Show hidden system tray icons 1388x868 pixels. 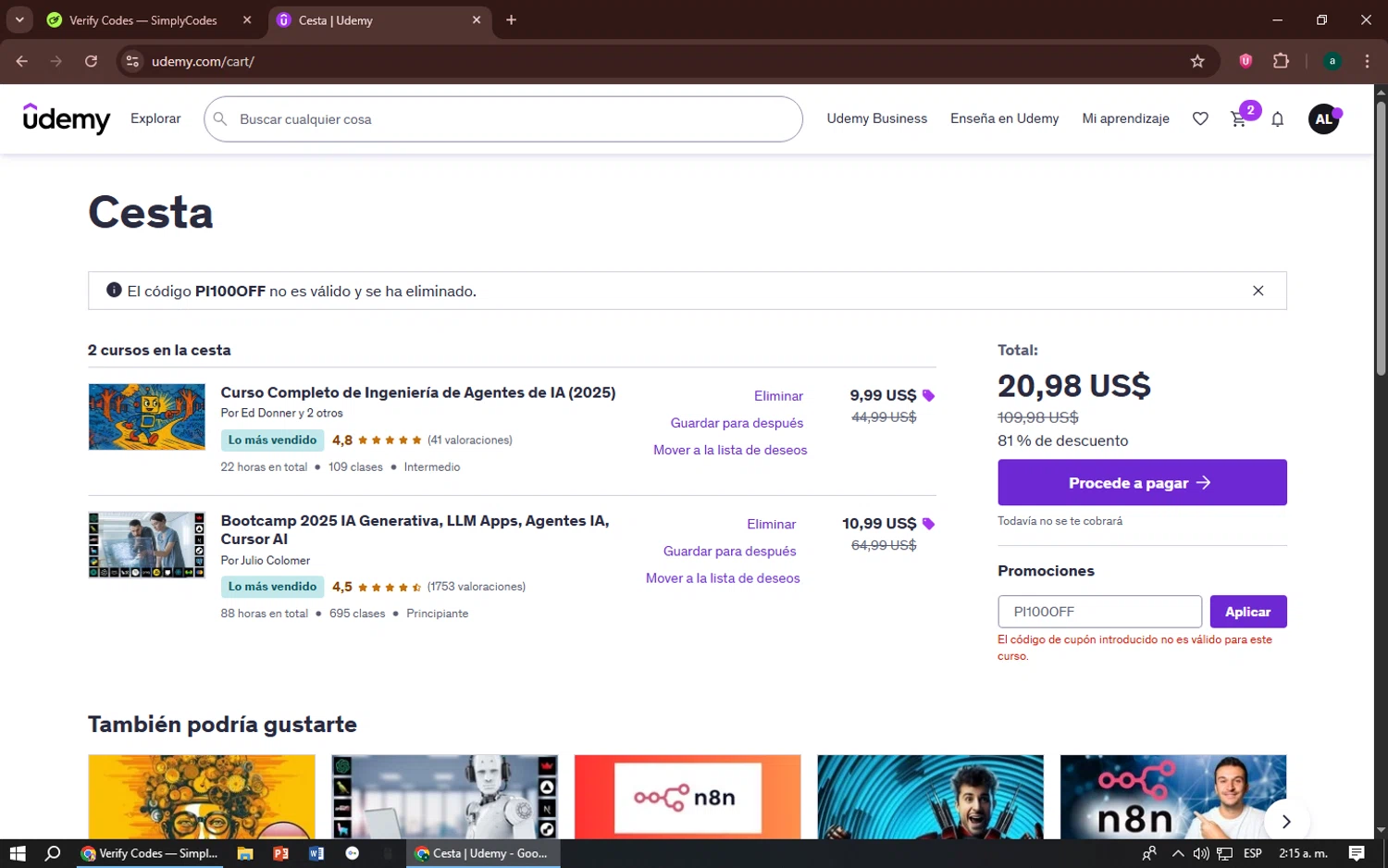point(1177,853)
